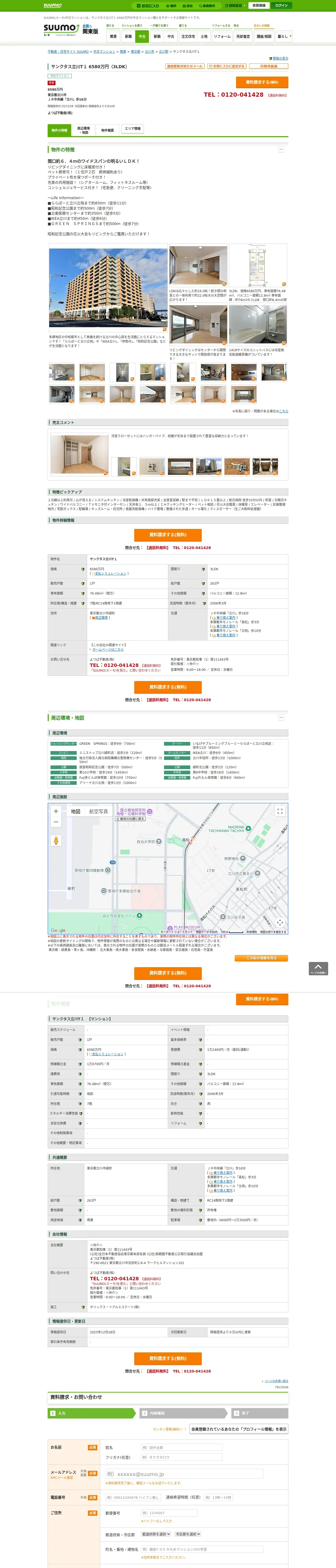The image size is (336, 1568).
Task: Open saved 物件 in the top bar
Action: (171, 5)
